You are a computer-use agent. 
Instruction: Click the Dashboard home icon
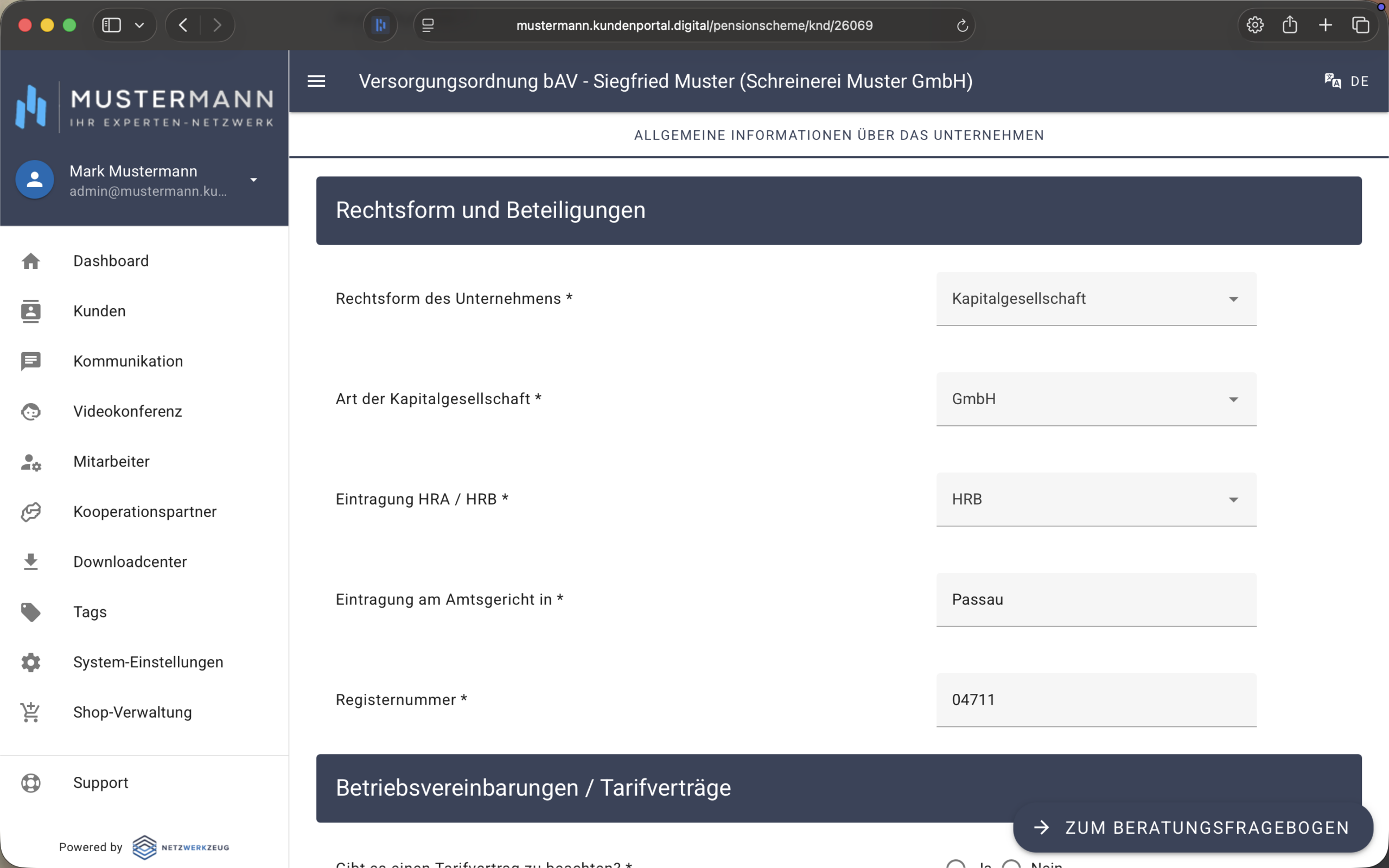pos(31,261)
